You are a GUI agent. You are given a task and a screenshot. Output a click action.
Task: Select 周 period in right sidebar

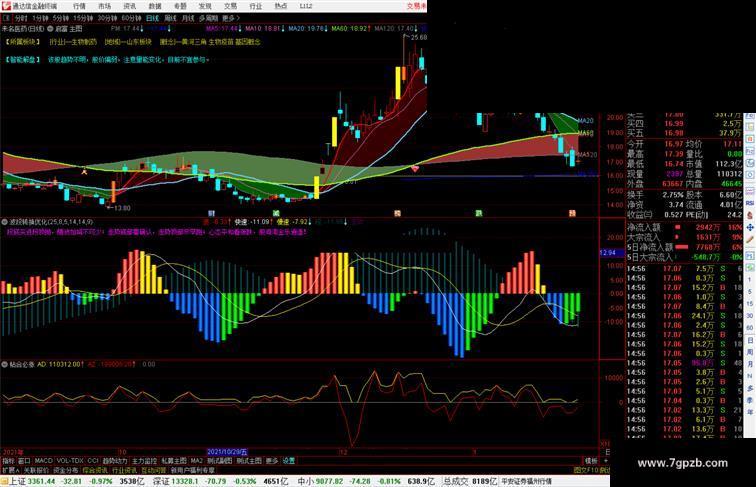click(750, 352)
